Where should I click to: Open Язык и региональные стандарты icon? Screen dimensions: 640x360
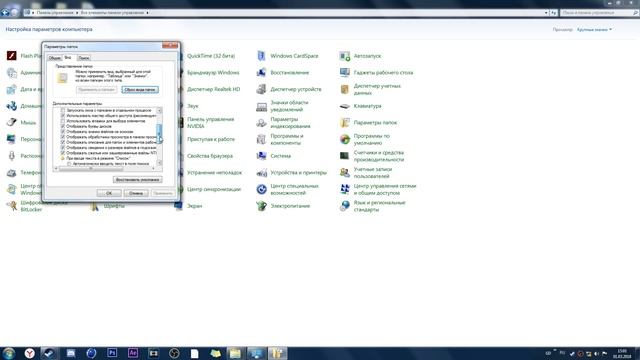(345, 206)
